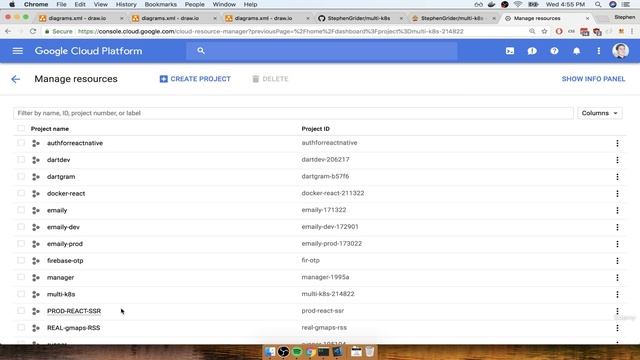Open the feedback icon in header
The image size is (640, 360).
coord(532,51)
